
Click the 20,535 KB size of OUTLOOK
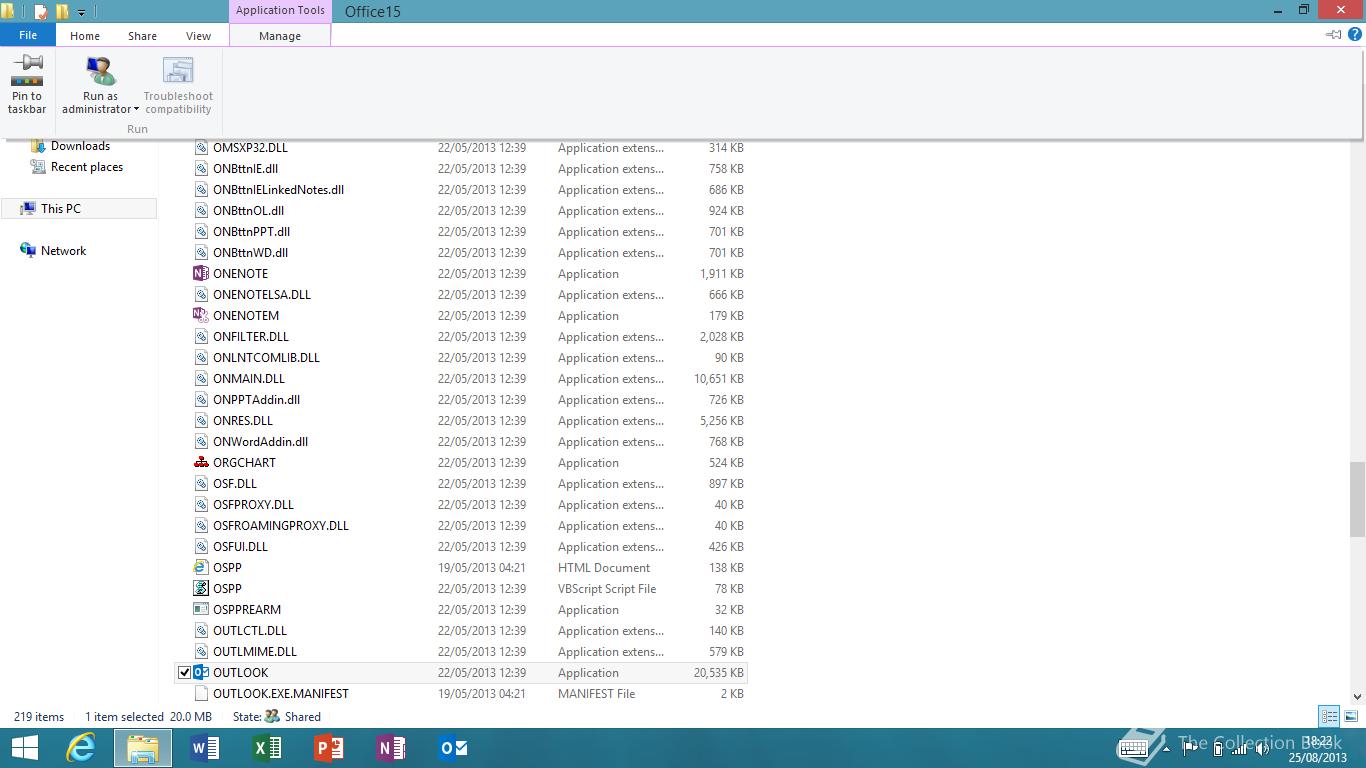(x=718, y=673)
